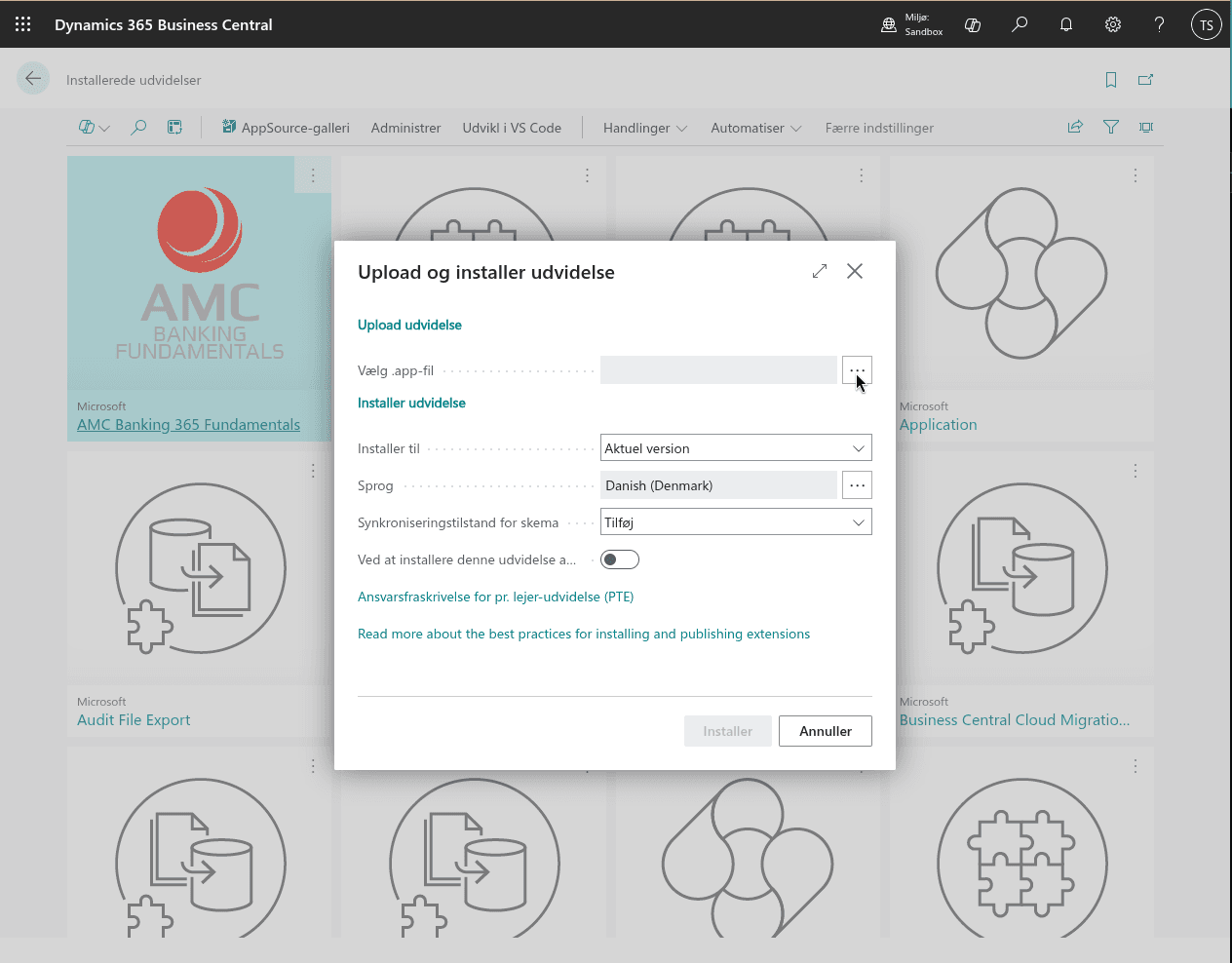Open the TS user account avatar
Image resolution: width=1232 pixels, height=963 pixels.
1207,25
